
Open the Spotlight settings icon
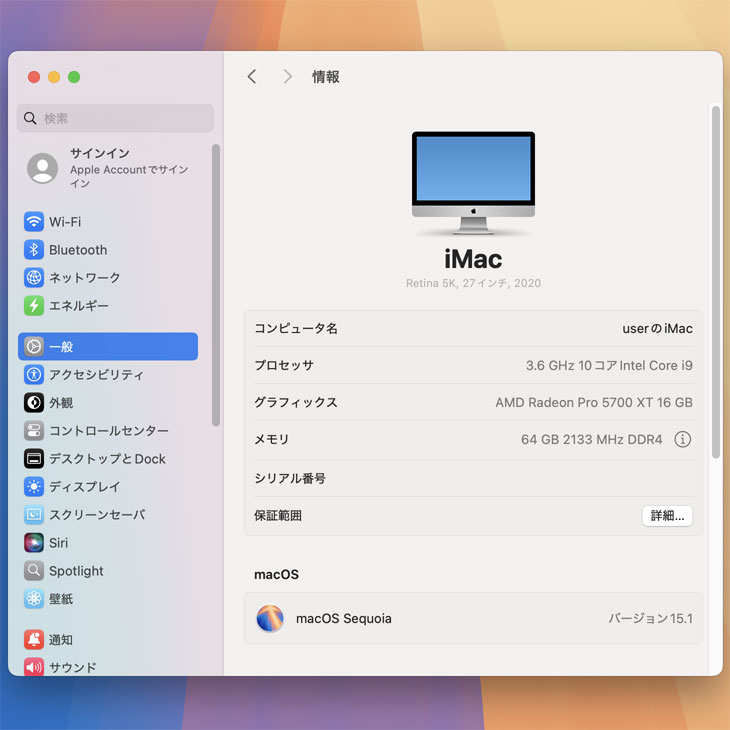click(34, 571)
